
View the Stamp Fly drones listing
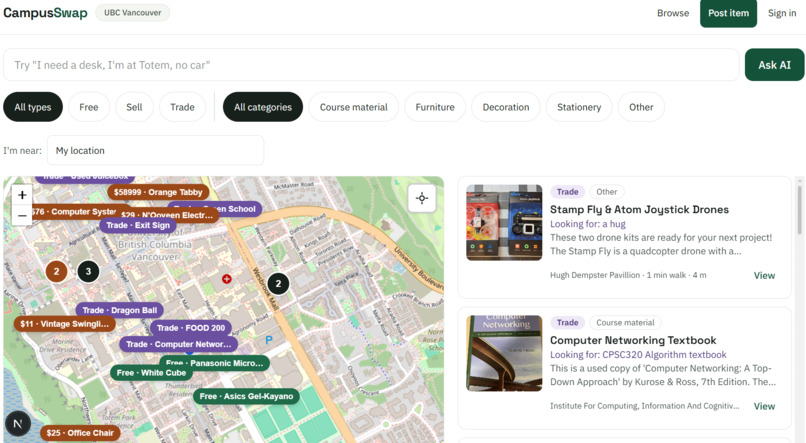coord(764,275)
